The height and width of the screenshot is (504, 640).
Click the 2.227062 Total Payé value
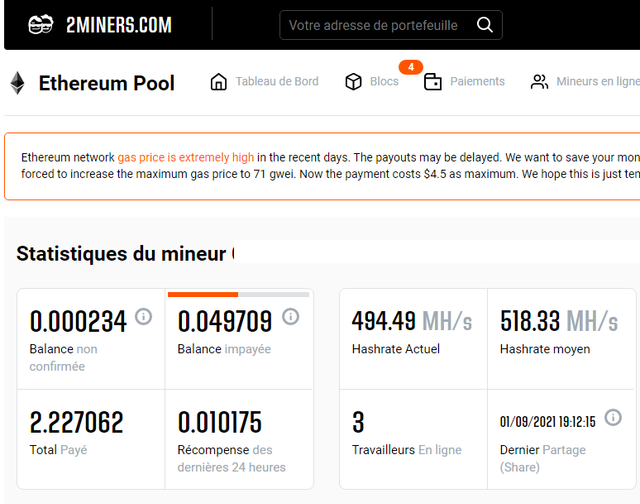point(76,422)
